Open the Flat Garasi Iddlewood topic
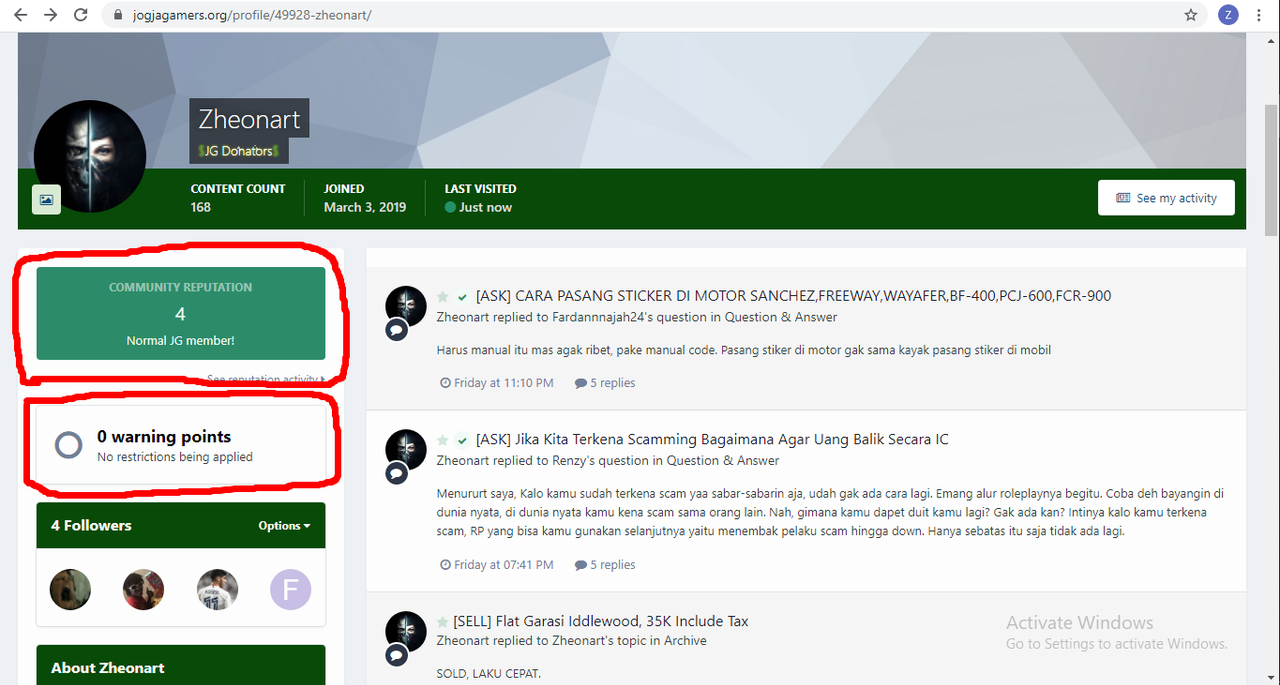1280x685 pixels. click(x=600, y=621)
